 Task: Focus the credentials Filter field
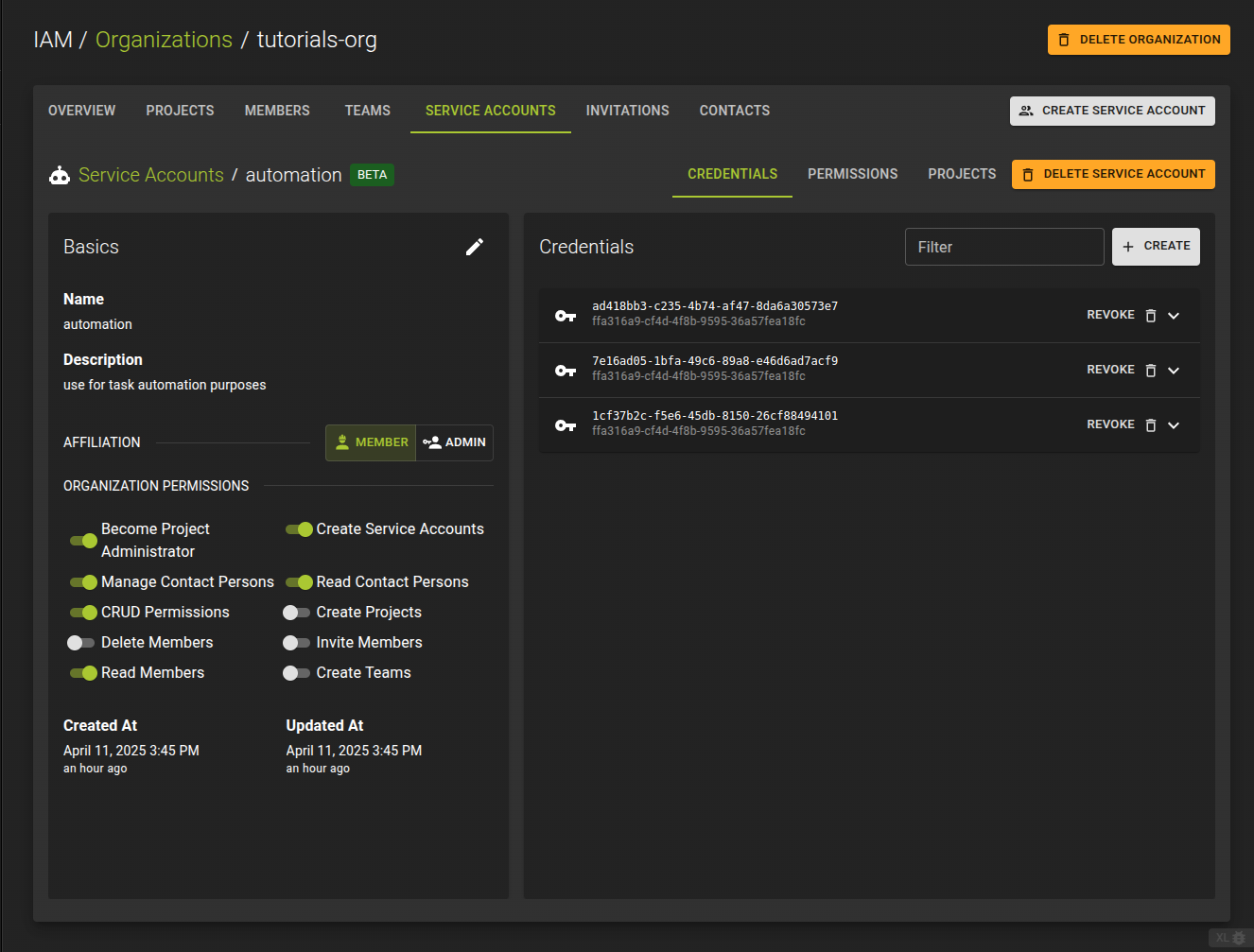point(1004,247)
